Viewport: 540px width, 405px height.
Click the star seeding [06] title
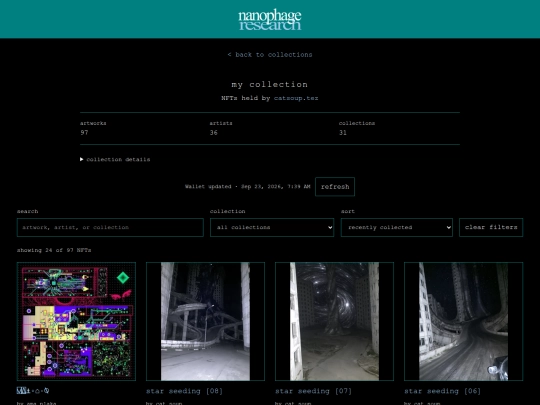[442, 391]
